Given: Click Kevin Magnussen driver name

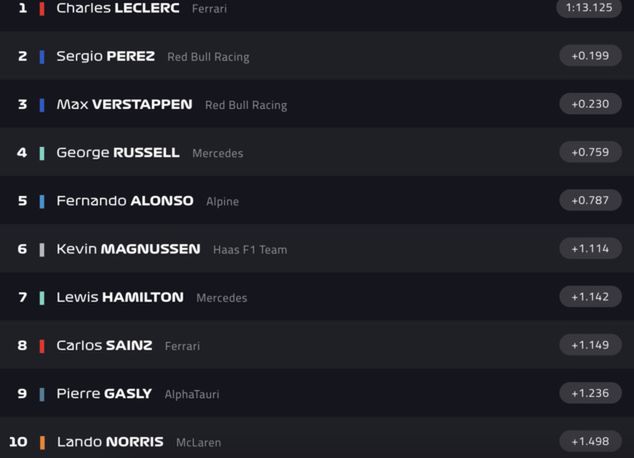Looking at the screenshot, I should click(128, 249).
